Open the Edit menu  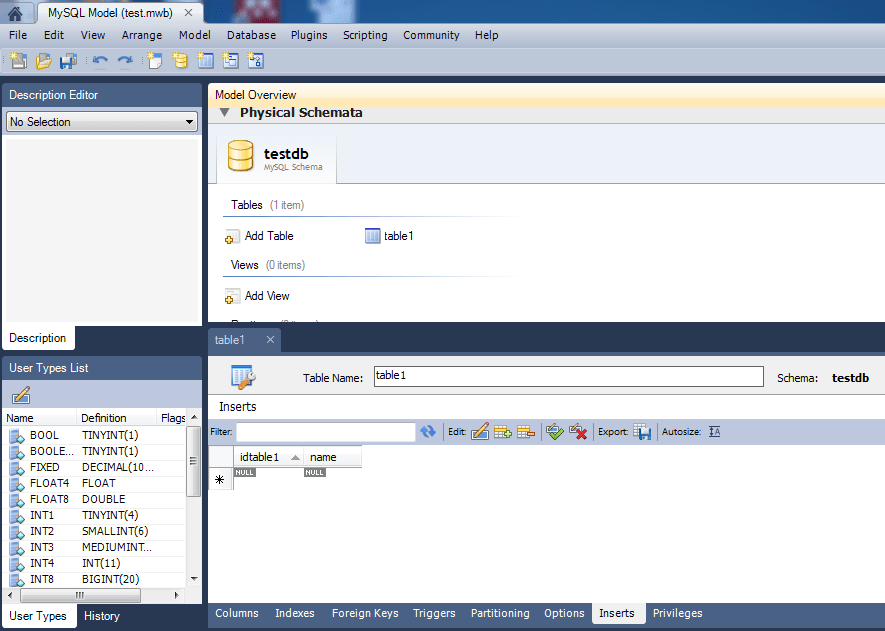point(54,35)
